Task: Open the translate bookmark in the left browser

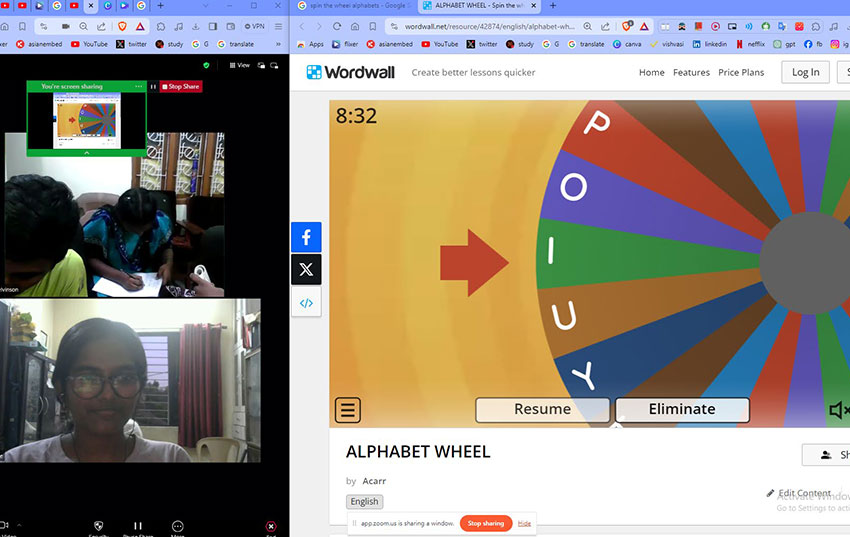Action: 236,44
